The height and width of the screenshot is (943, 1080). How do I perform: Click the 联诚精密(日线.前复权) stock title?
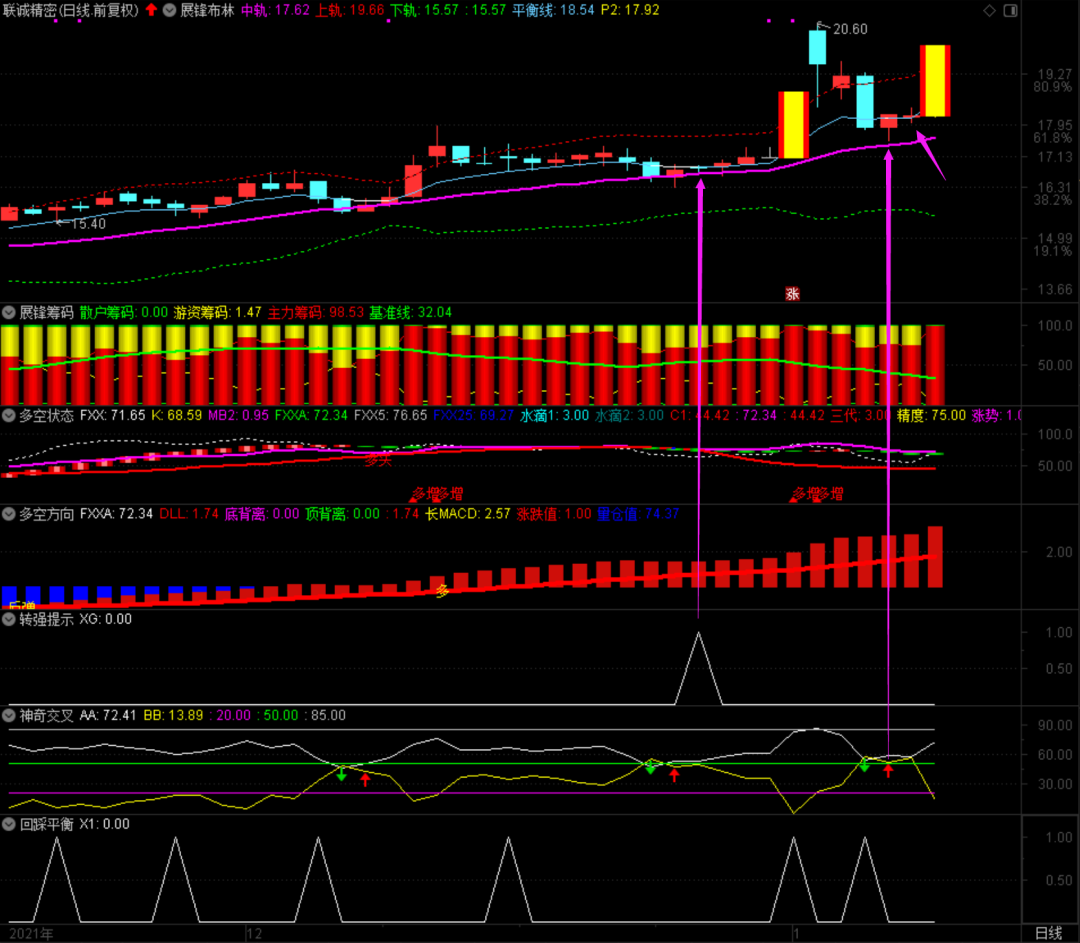point(70,10)
